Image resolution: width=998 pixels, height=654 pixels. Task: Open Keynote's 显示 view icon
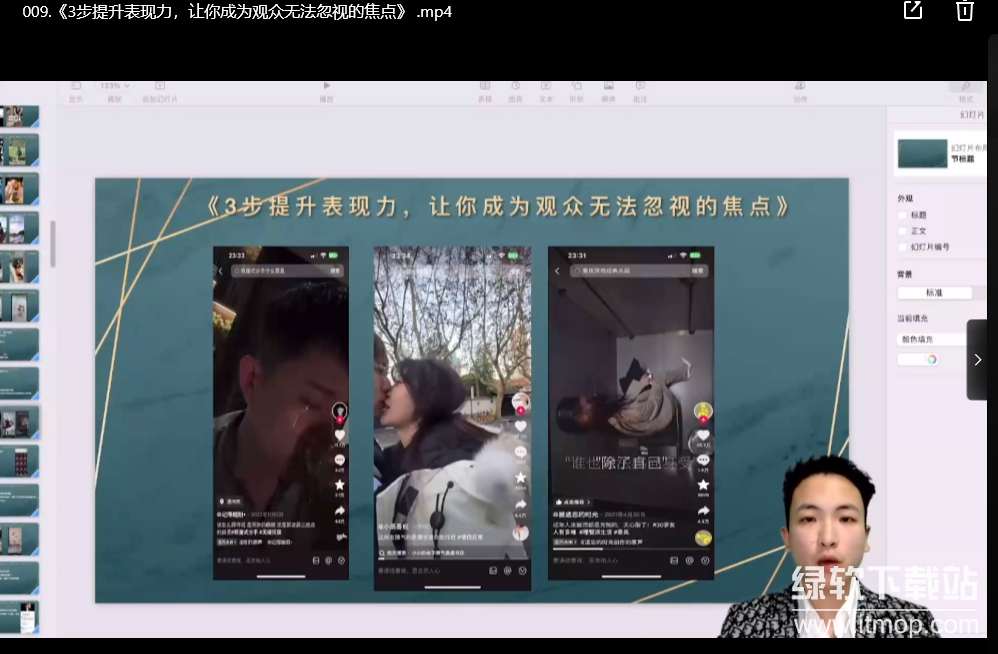click(x=76, y=86)
